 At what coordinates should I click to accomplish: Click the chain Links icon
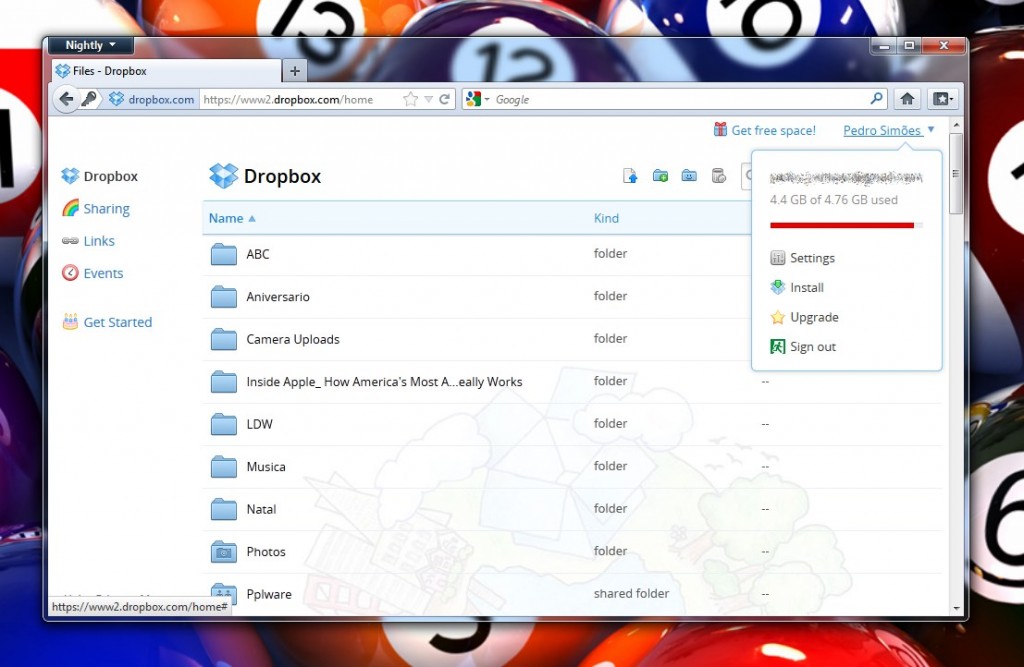point(70,241)
